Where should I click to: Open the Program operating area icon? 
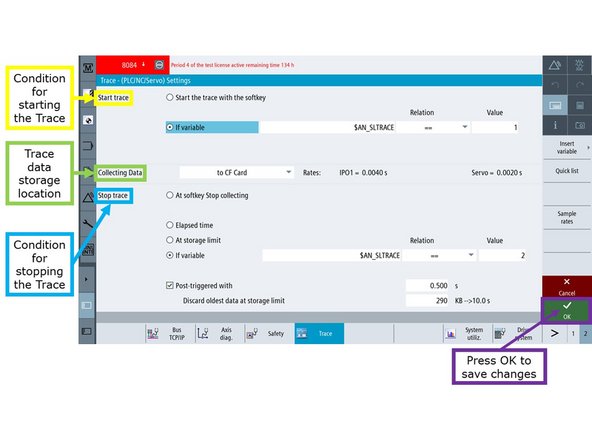[88, 146]
